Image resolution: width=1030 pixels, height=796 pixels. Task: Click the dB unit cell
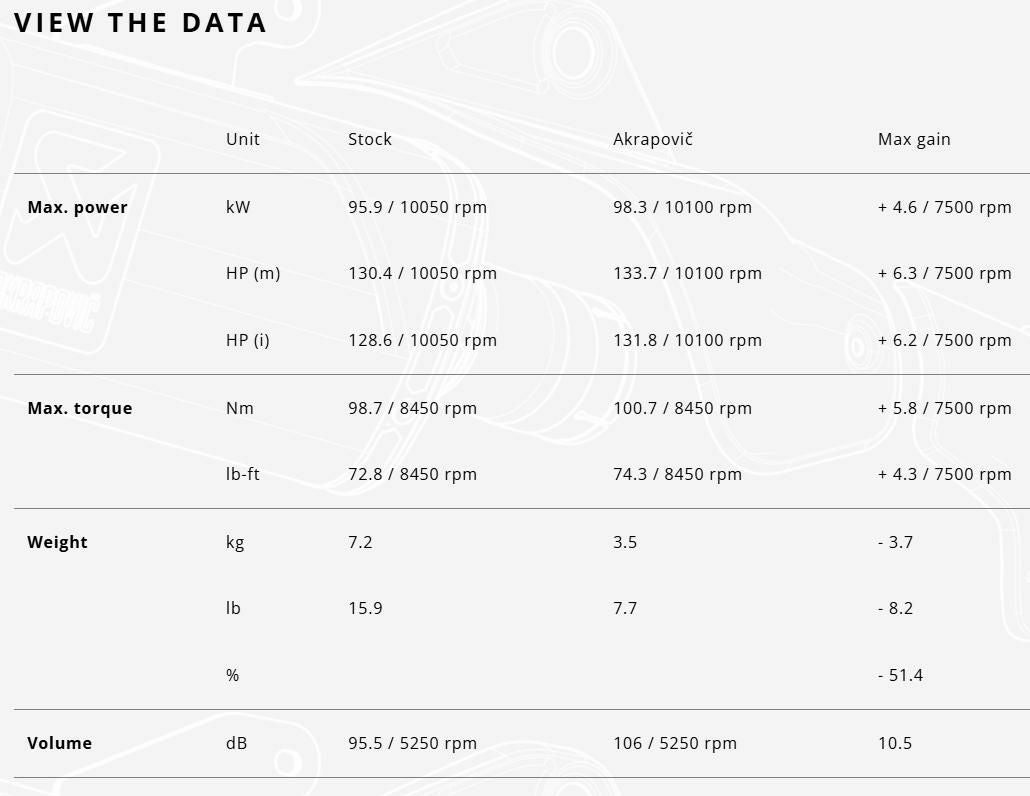236,743
